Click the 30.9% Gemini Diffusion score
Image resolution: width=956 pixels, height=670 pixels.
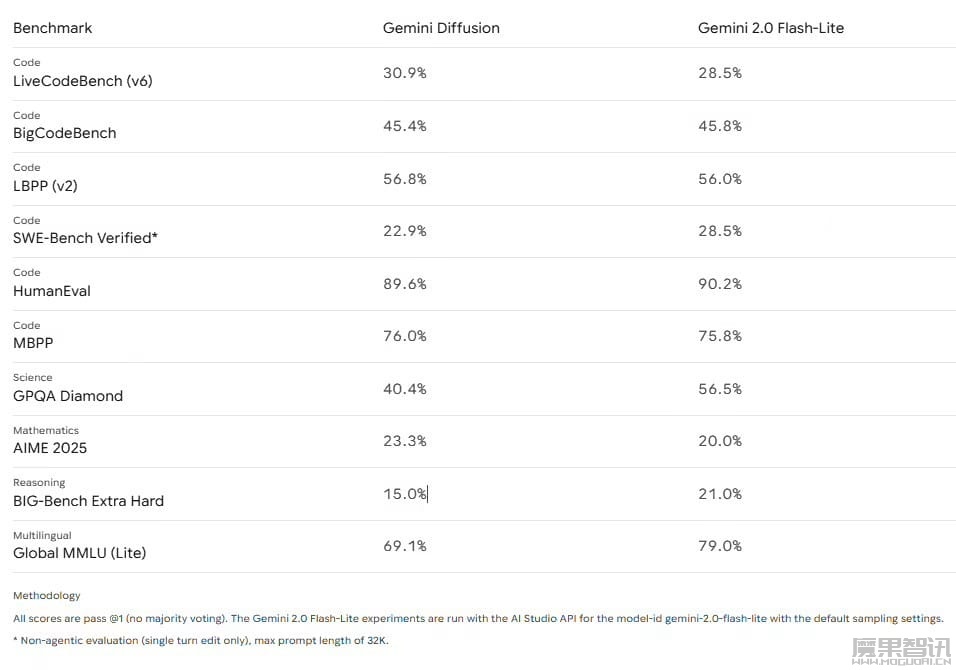[x=405, y=73]
